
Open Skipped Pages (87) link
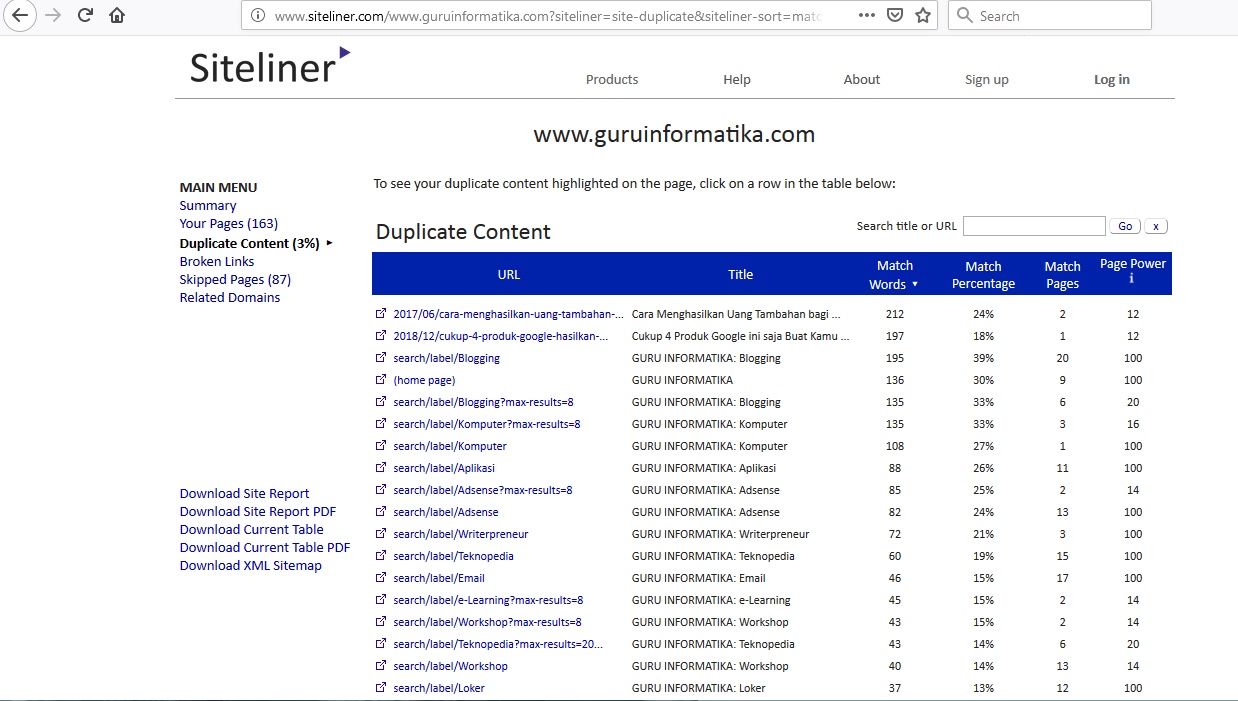coord(235,280)
